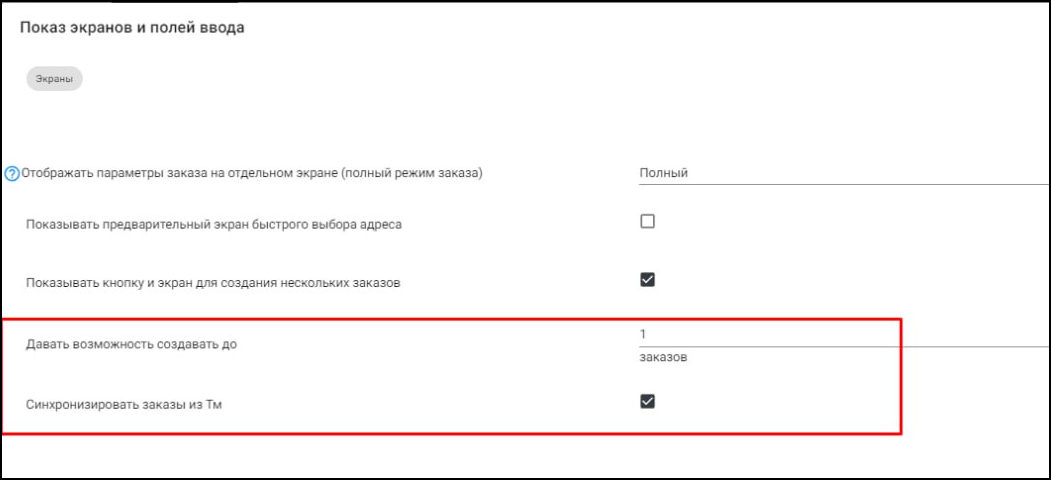This screenshot has width=1051, height=480.
Task: Uncheck the multiple orders button checkbox
Action: click(647, 280)
